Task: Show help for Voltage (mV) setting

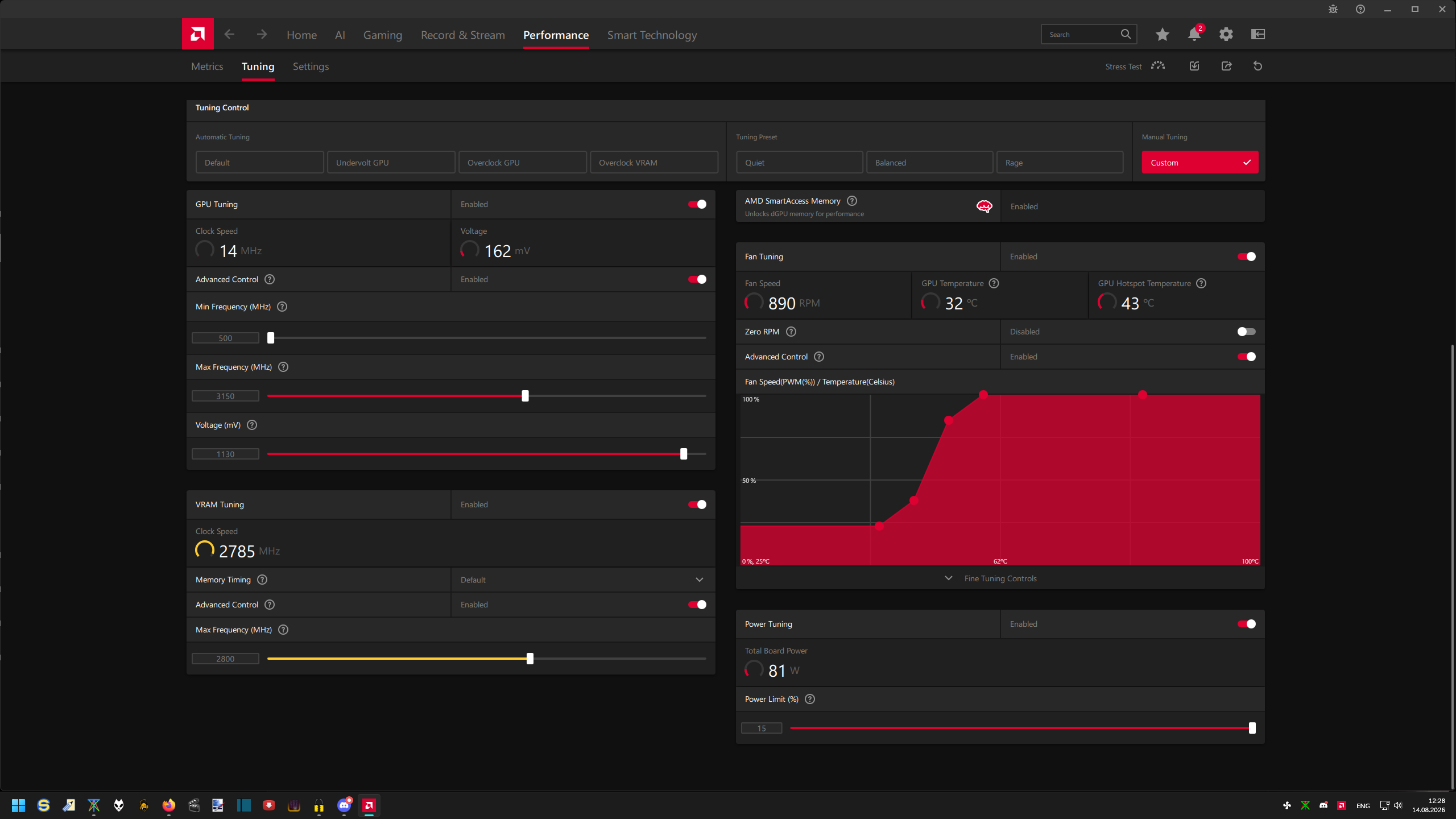Action: click(252, 425)
